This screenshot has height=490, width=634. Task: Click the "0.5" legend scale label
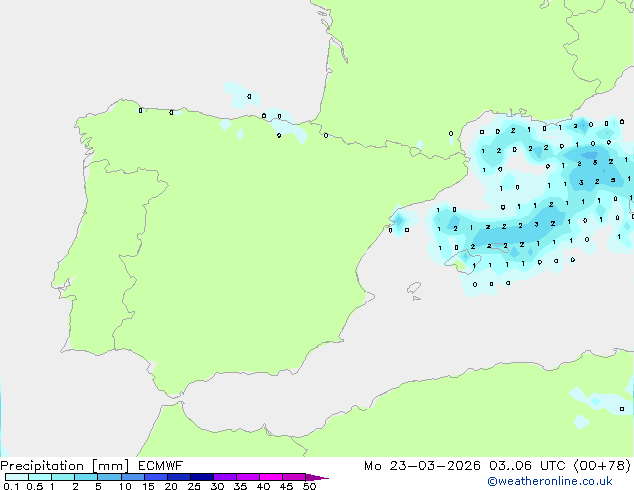[35, 486]
